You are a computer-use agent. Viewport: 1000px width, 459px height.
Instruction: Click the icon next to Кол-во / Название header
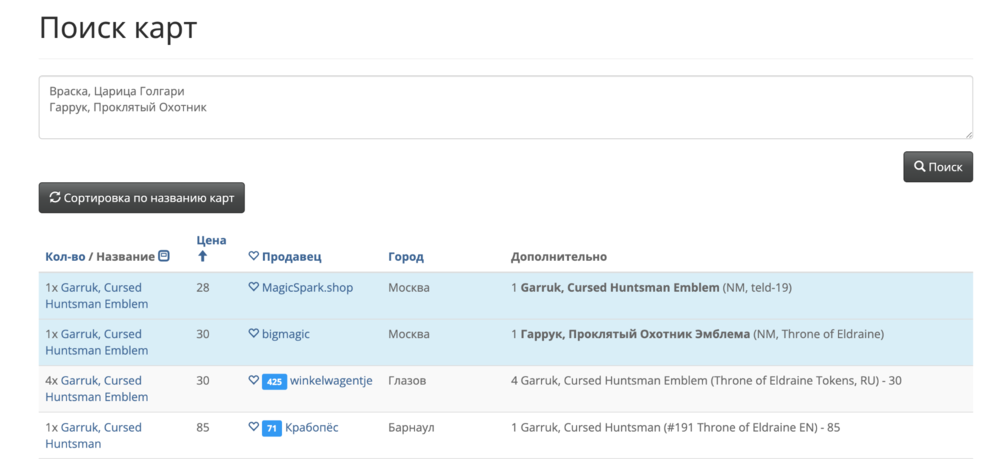click(x=164, y=257)
